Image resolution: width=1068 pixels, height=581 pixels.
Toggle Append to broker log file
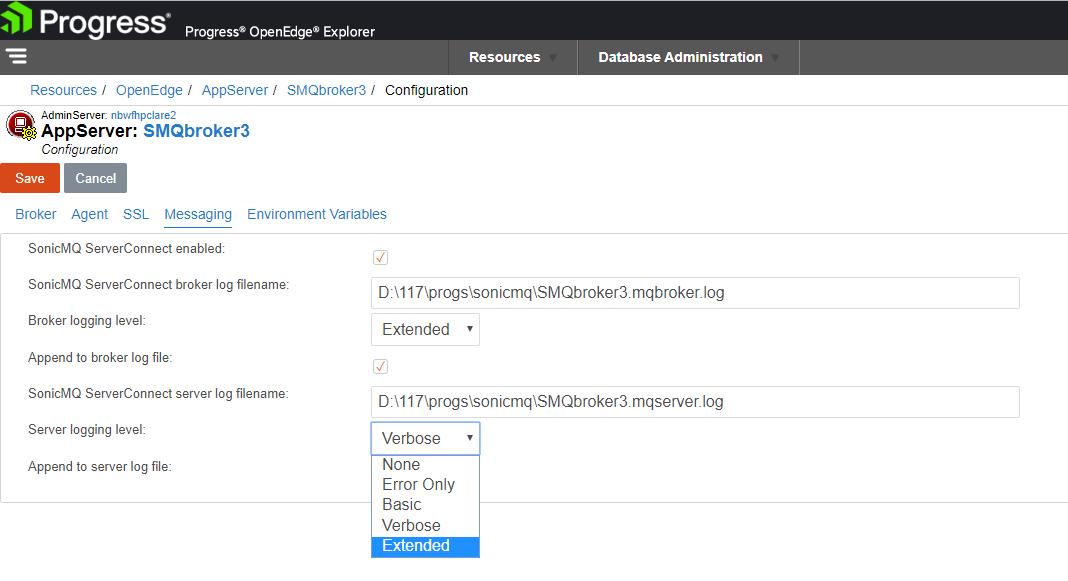(380, 366)
